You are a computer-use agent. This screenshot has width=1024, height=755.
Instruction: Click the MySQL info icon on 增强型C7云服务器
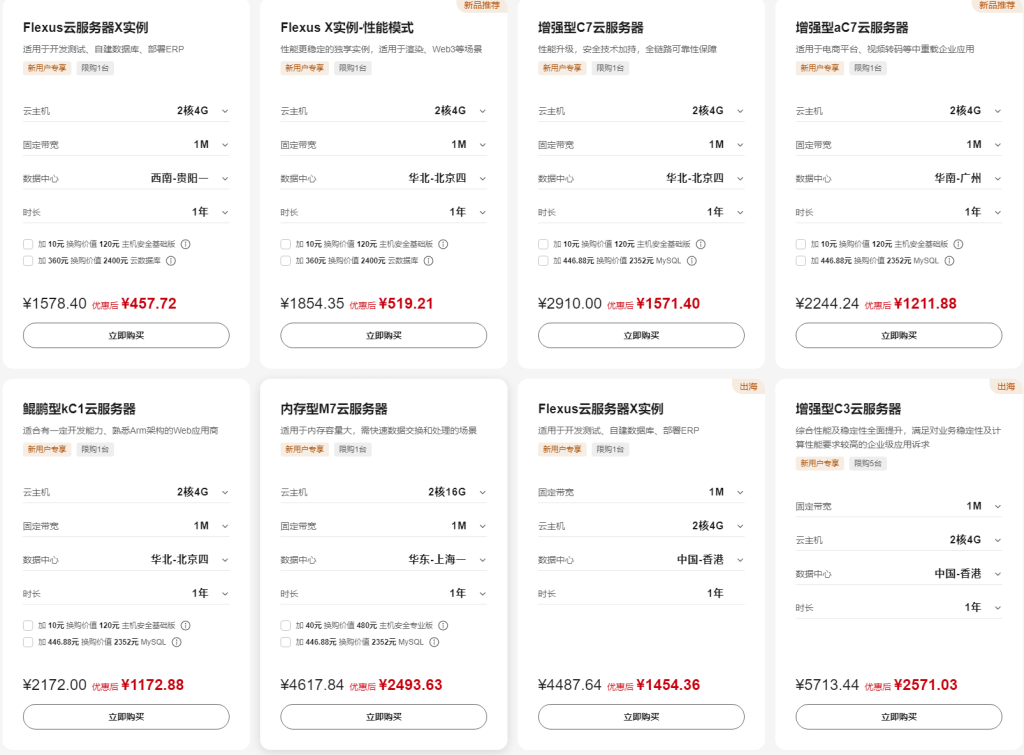click(691, 262)
